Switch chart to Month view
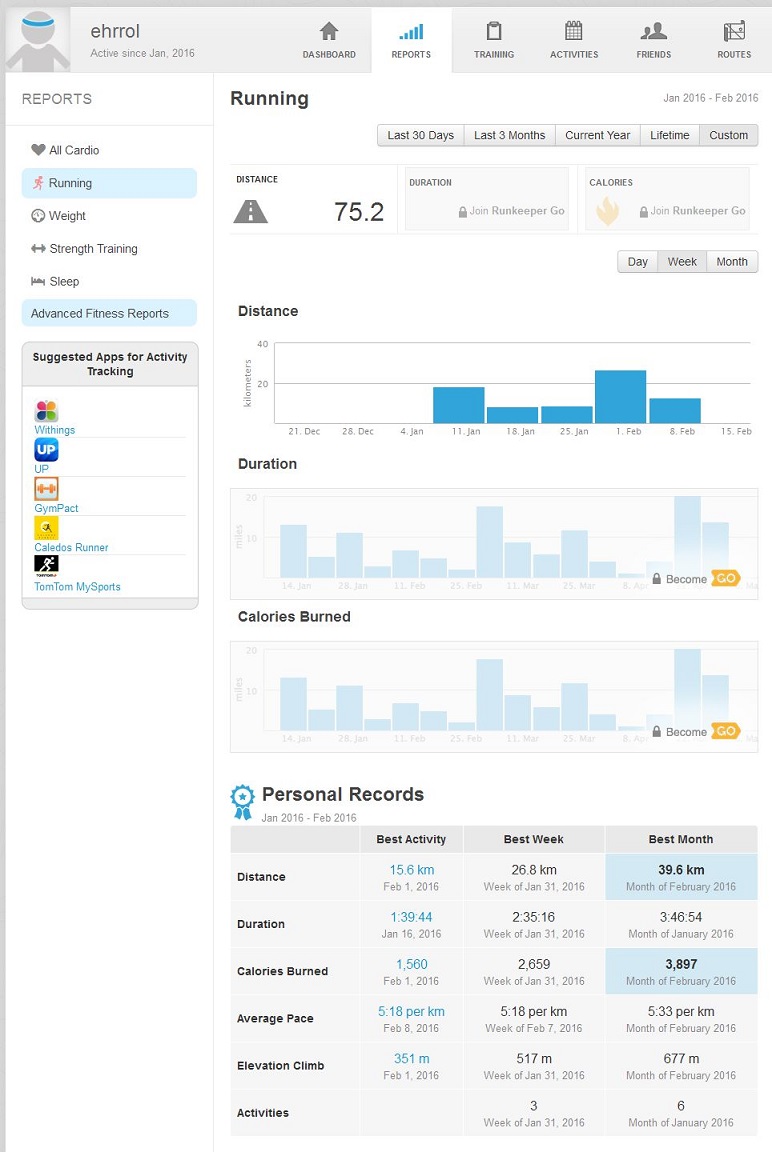 click(x=731, y=262)
